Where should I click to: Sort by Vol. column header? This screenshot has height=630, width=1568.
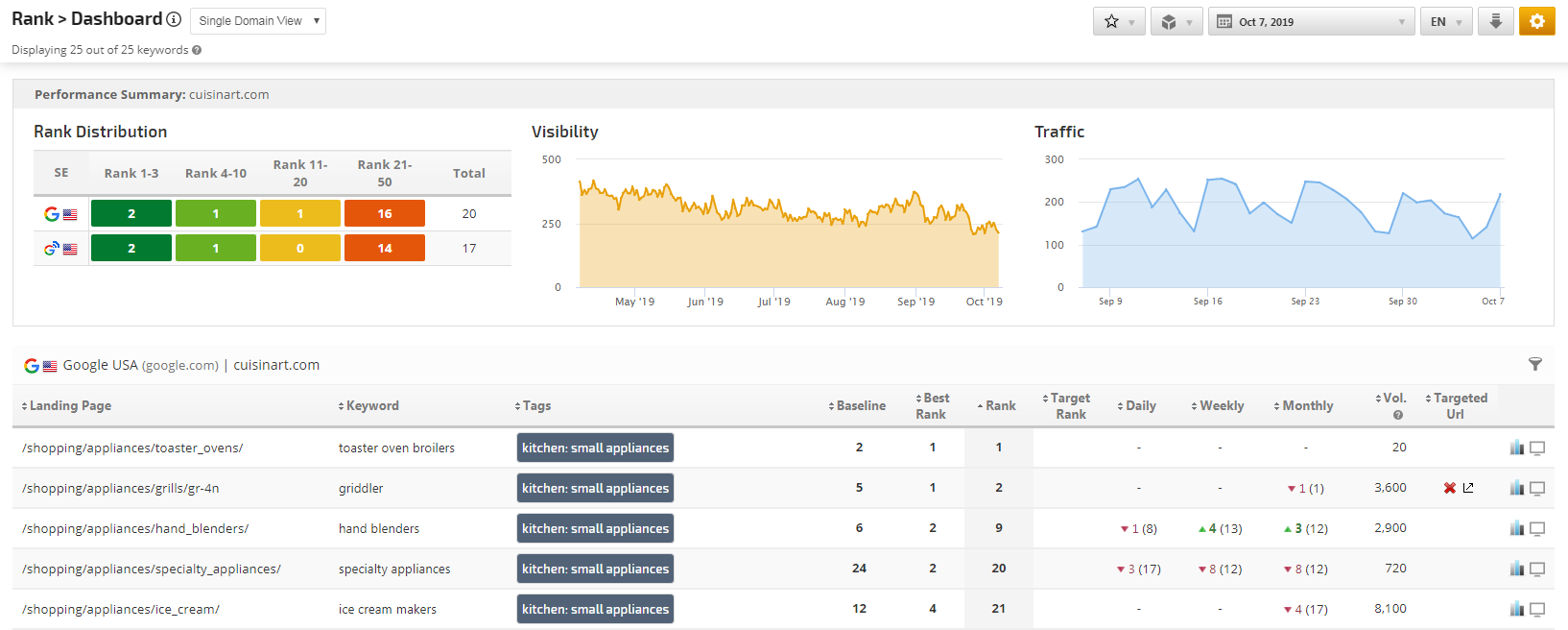click(x=1390, y=399)
